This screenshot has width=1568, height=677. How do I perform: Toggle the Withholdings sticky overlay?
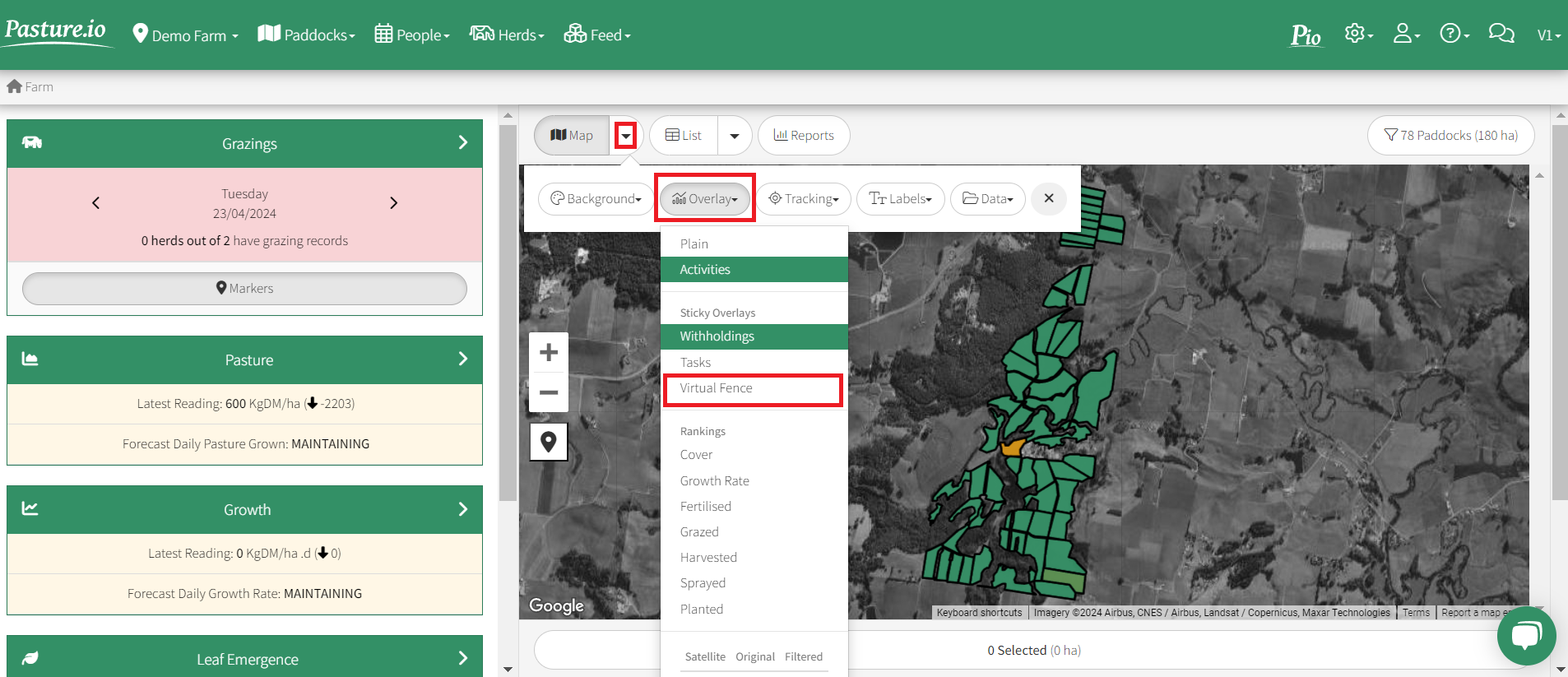(x=717, y=336)
